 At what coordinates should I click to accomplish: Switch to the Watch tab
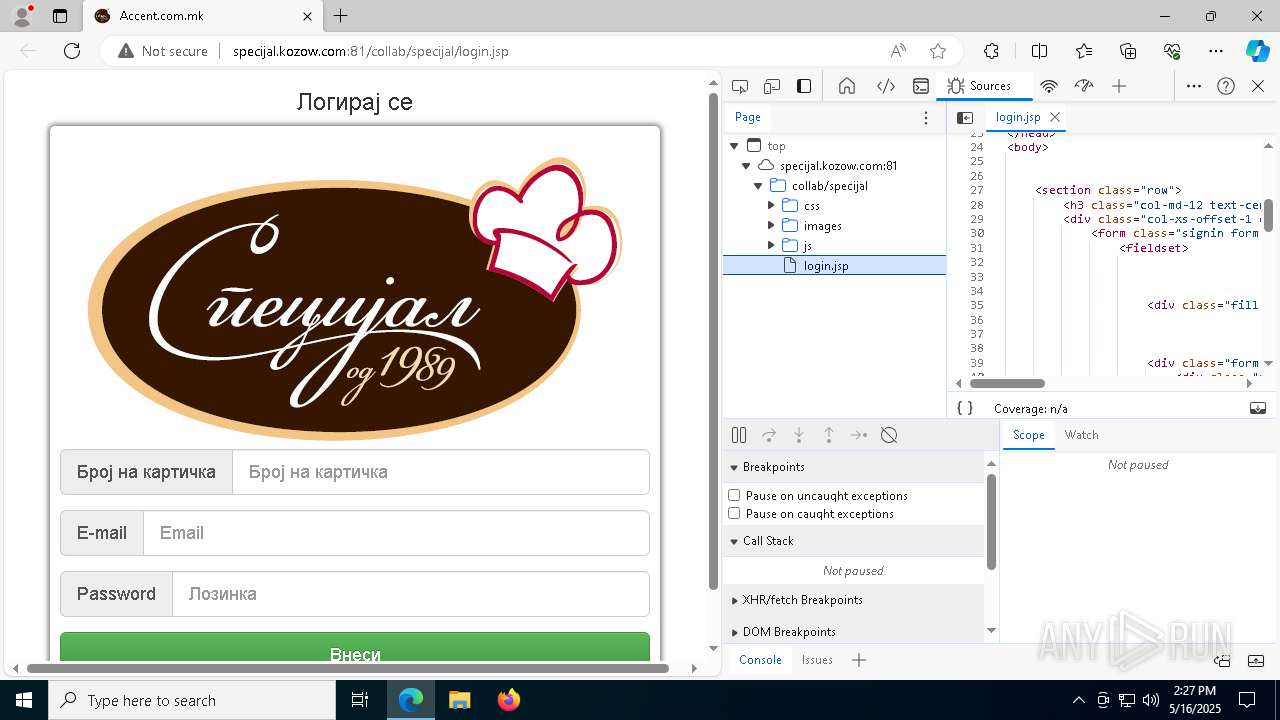1082,435
